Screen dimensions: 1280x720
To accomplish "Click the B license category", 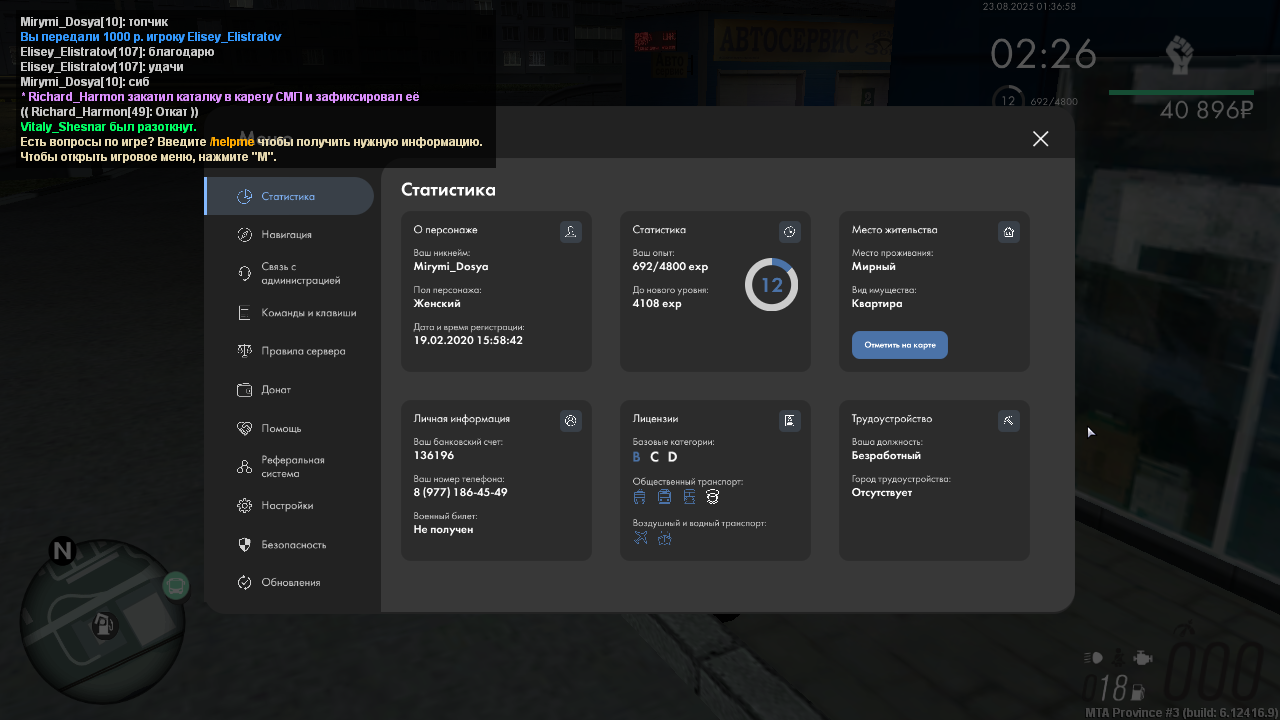I will (x=637, y=457).
